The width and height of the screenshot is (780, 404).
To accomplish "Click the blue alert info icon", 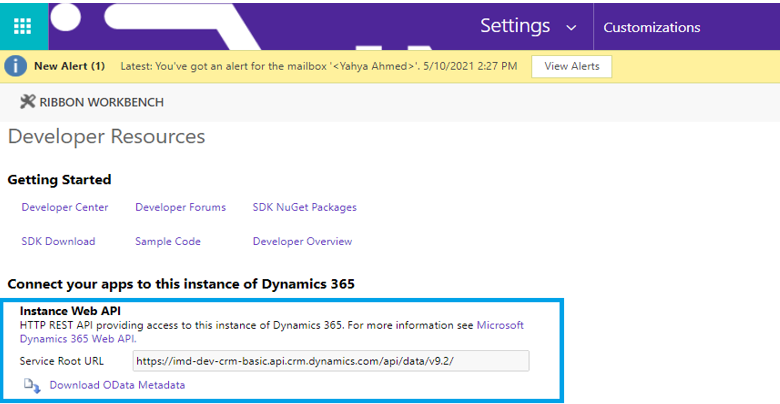I will [x=15, y=66].
